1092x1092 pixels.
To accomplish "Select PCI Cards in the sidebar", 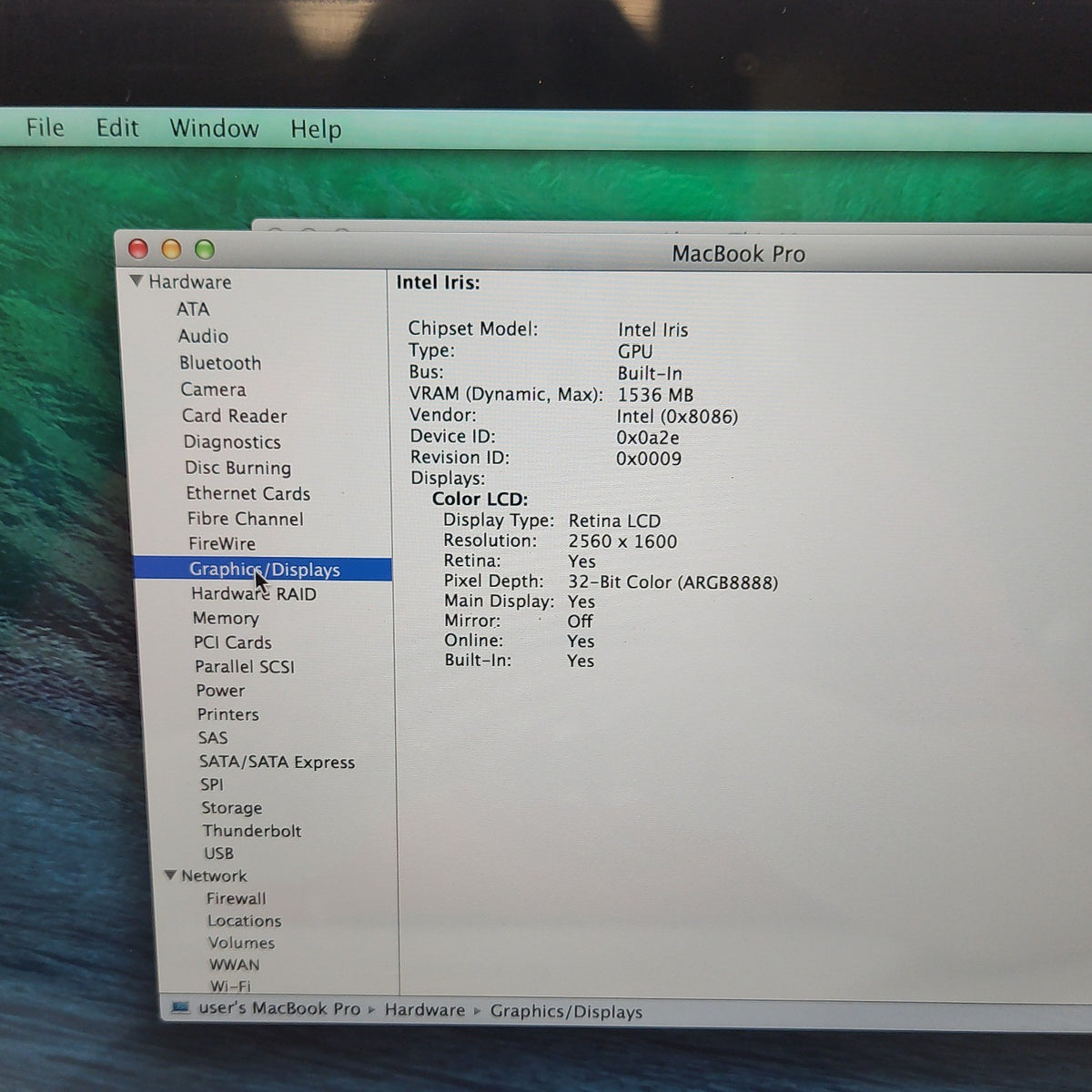I will [233, 642].
